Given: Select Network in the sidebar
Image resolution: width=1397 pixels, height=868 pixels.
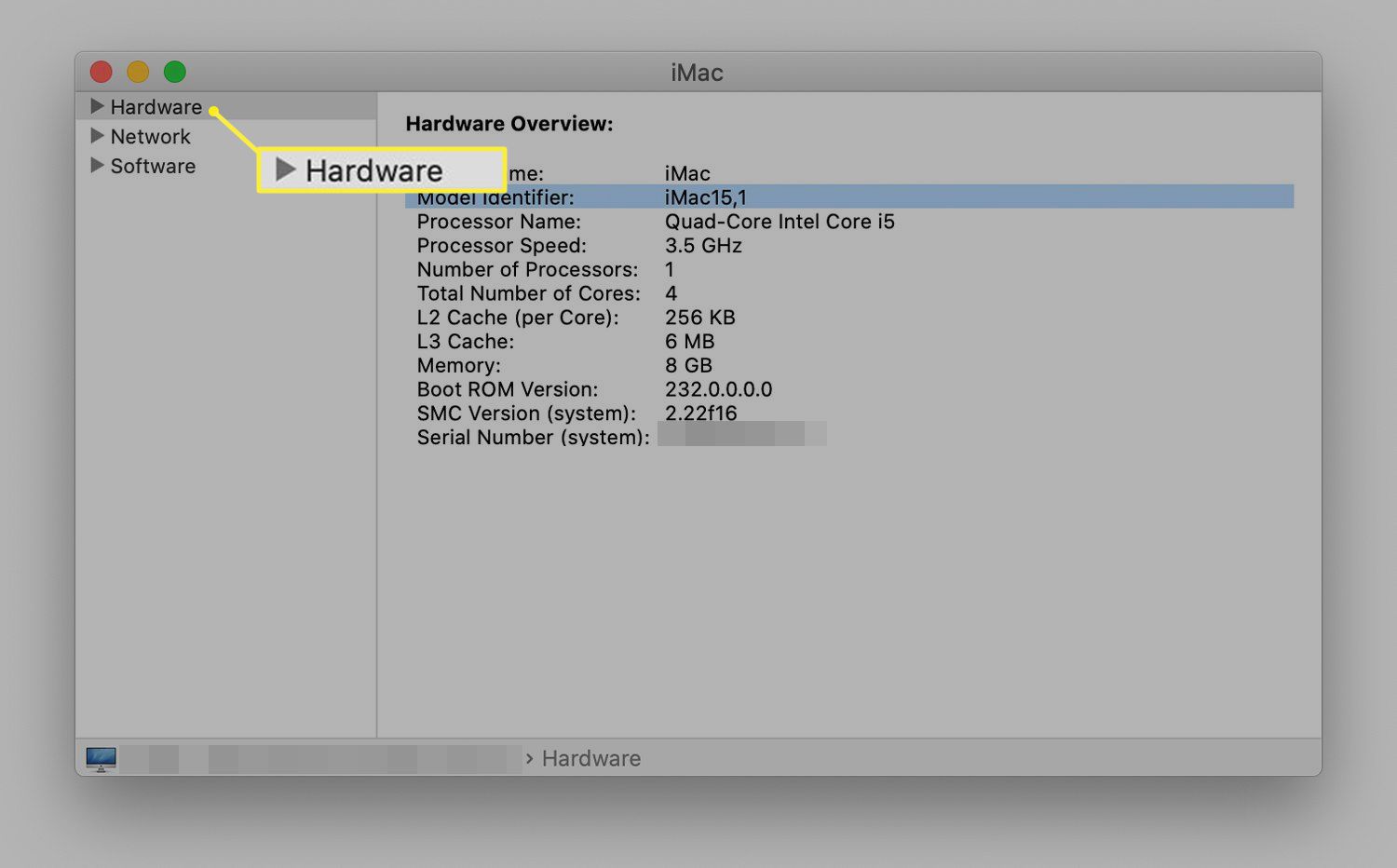Looking at the screenshot, I should coord(150,137).
